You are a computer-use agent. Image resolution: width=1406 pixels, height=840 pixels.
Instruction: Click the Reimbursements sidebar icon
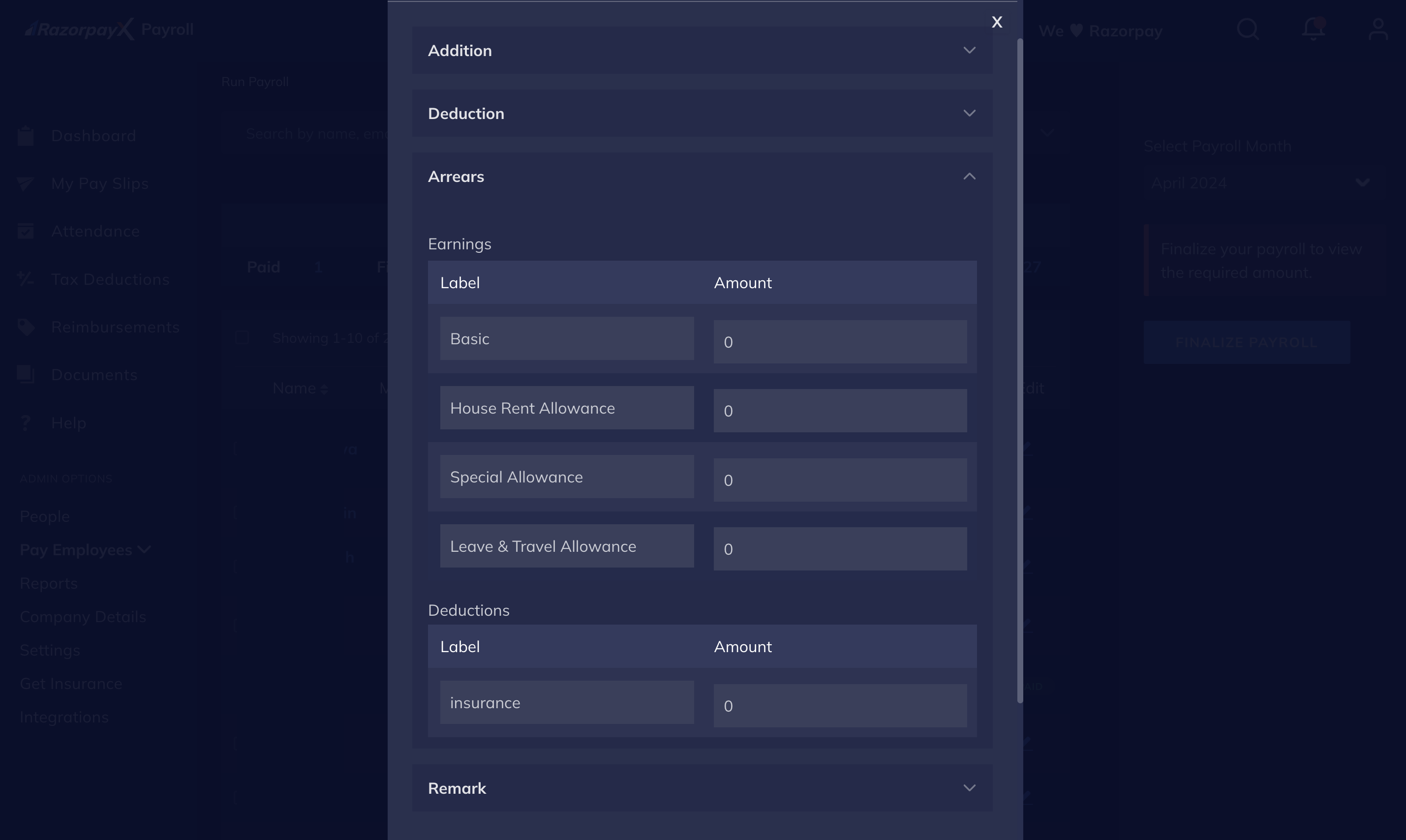(x=26, y=327)
